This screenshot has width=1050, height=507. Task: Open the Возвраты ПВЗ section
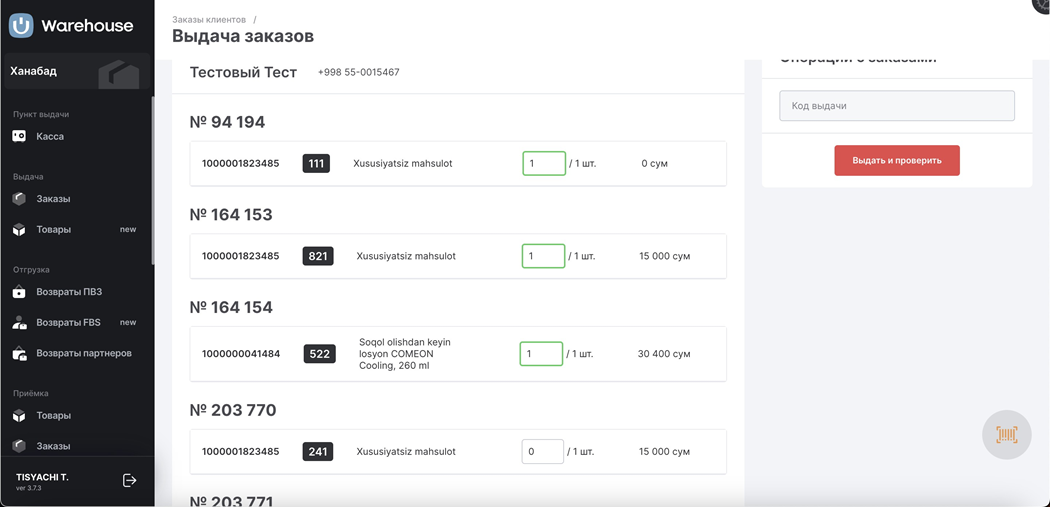click(x=68, y=292)
